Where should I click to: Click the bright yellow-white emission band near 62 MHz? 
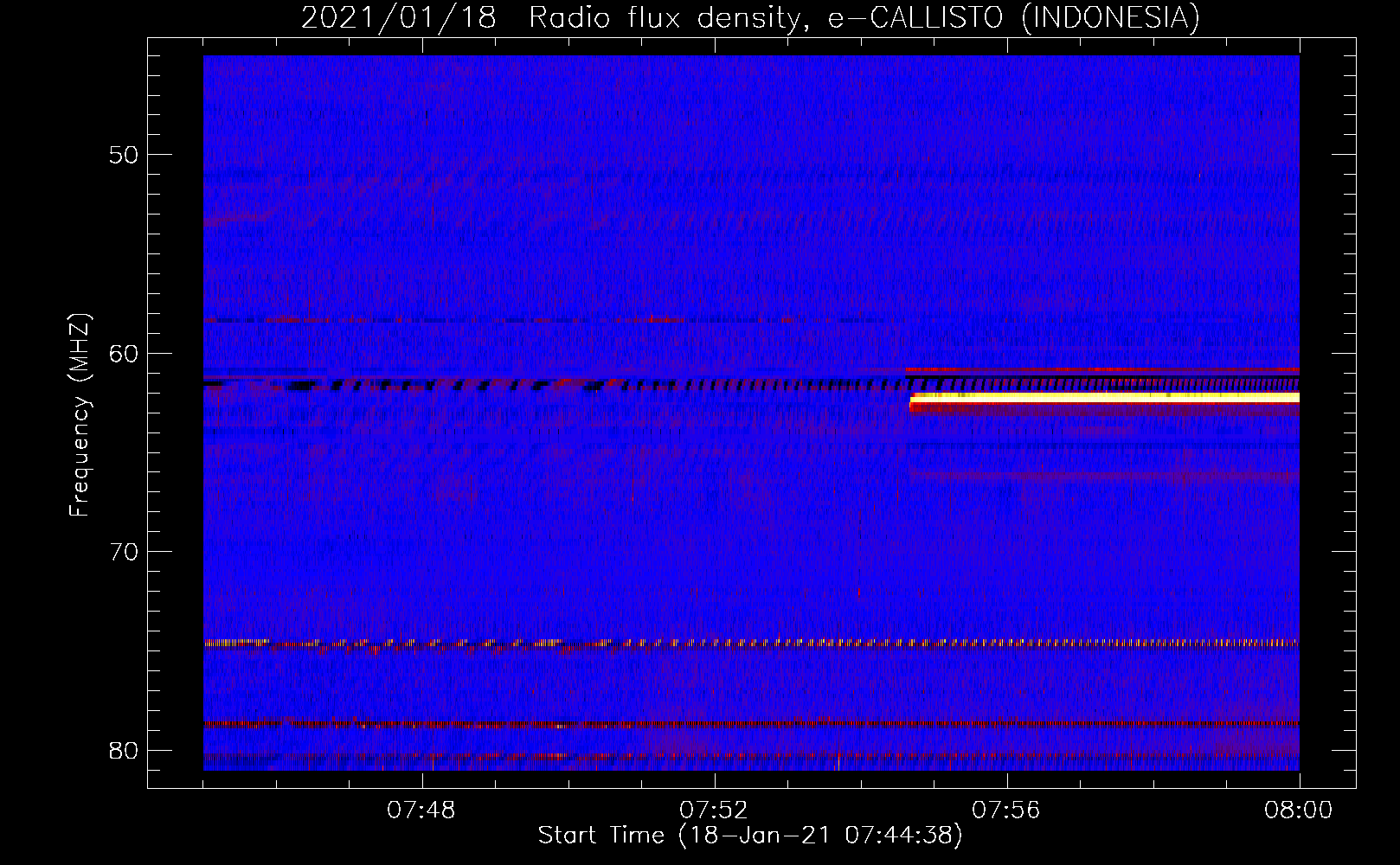click(1105, 397)
